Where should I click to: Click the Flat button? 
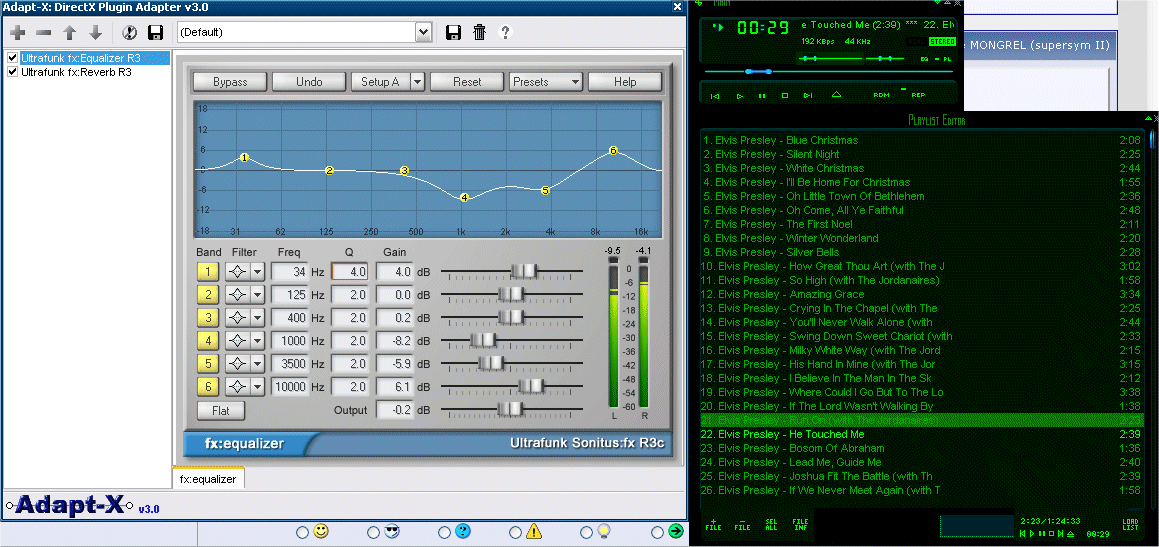point(221,410)
